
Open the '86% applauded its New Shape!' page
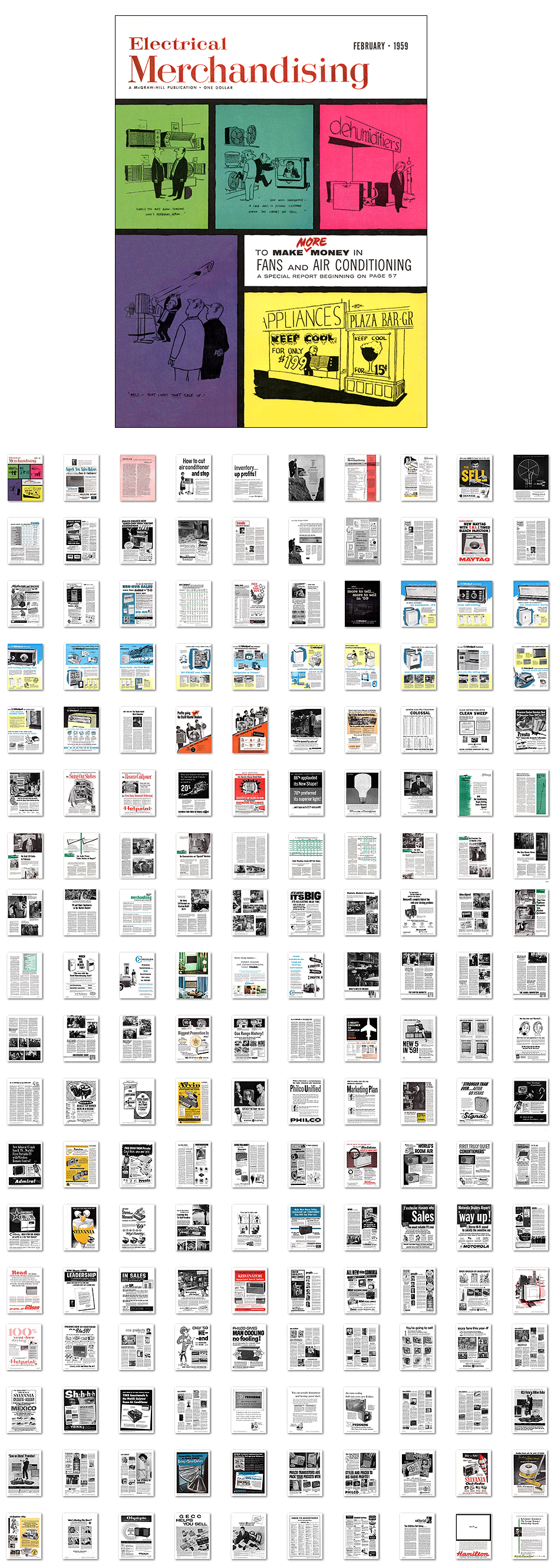[306, 793]
